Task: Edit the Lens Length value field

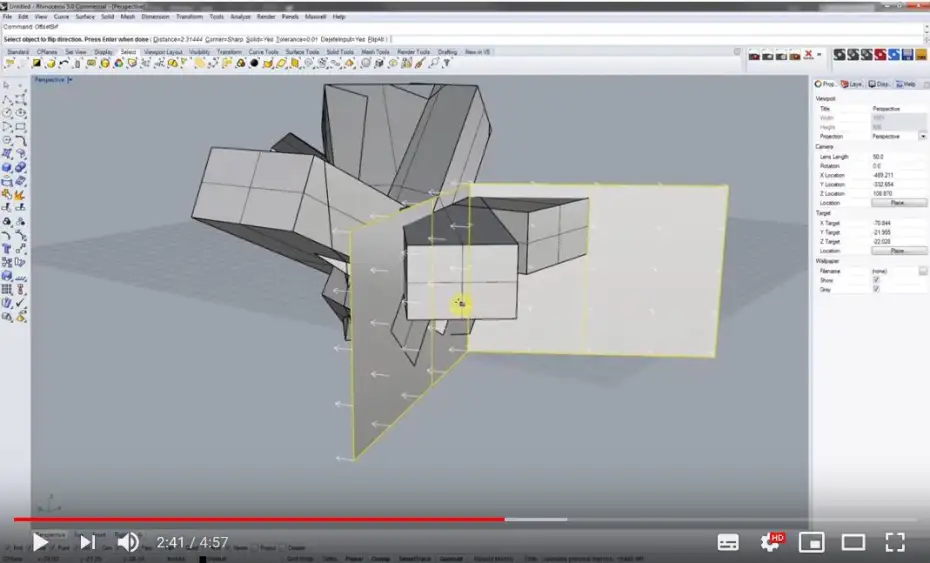Action: click(x=898, y=157)
